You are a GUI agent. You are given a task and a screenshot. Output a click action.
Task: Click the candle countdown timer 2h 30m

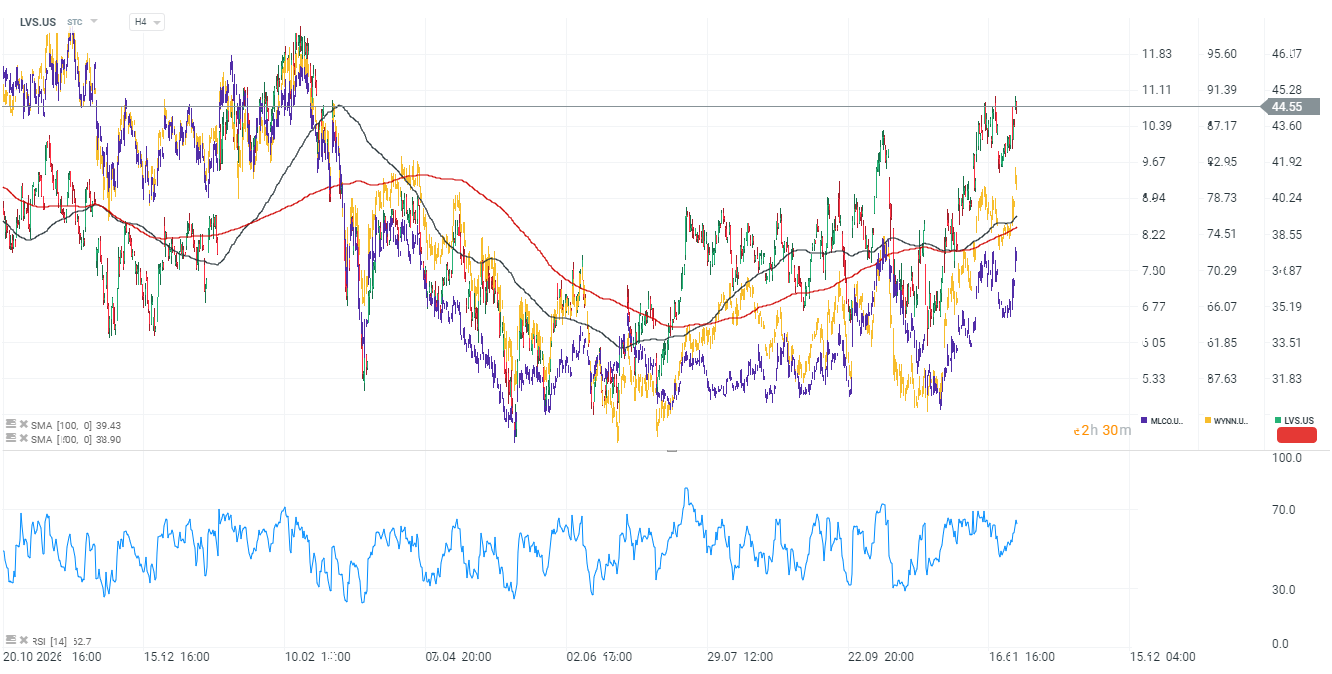pyautogui.click(x=1101, y=430)
